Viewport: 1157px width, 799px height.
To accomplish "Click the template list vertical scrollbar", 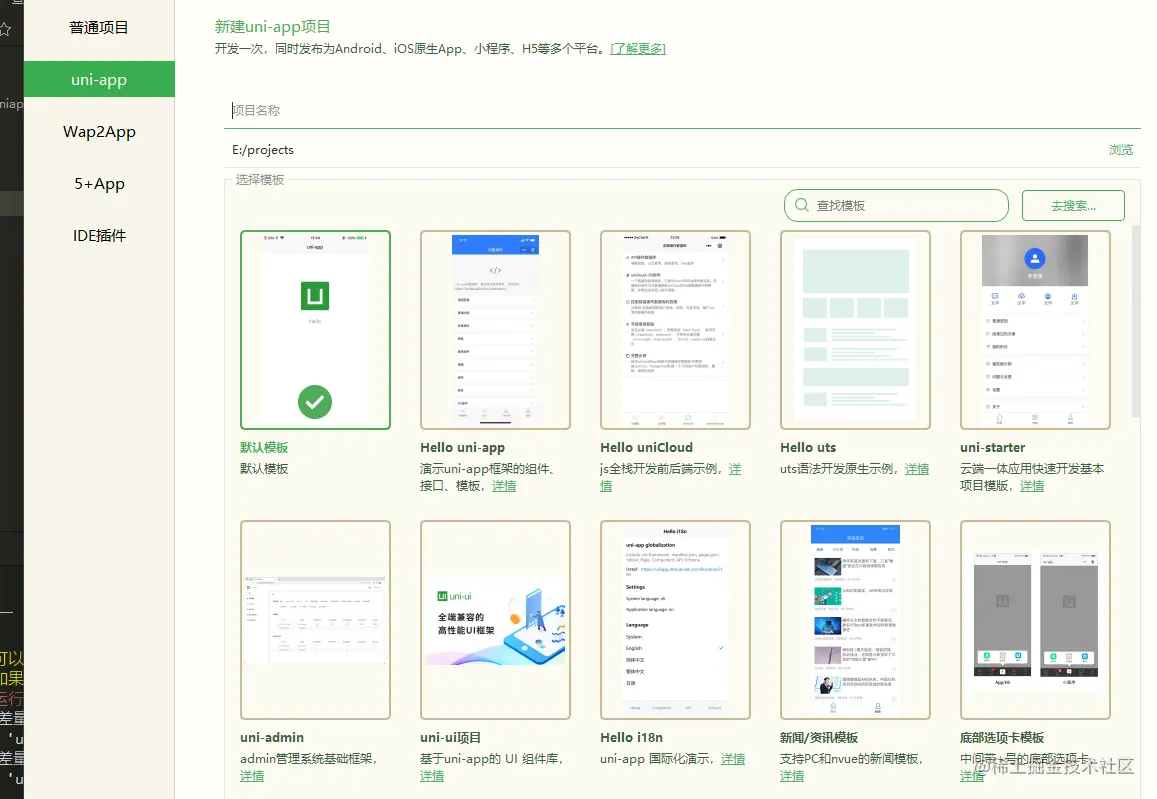I will (1136, 321).
